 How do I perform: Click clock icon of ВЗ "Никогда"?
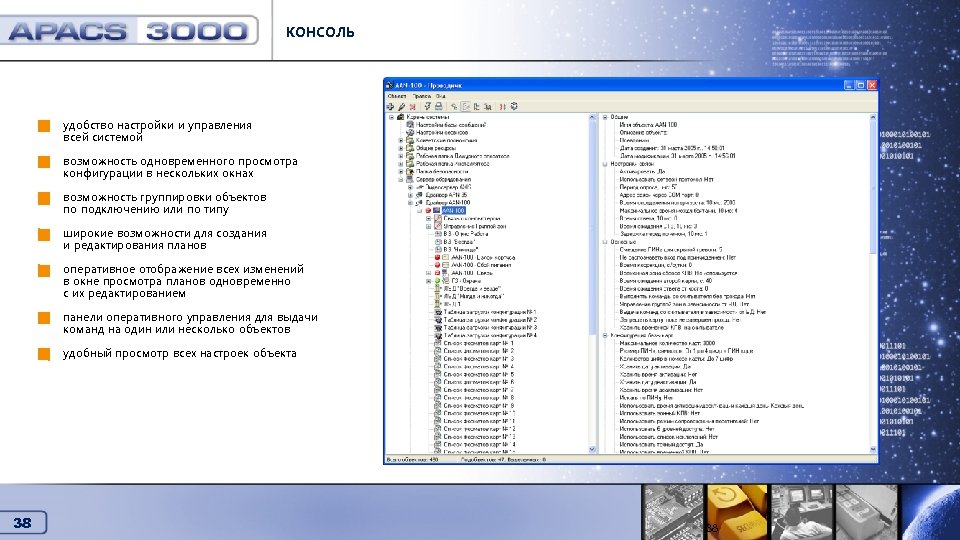tap(438, 250)
